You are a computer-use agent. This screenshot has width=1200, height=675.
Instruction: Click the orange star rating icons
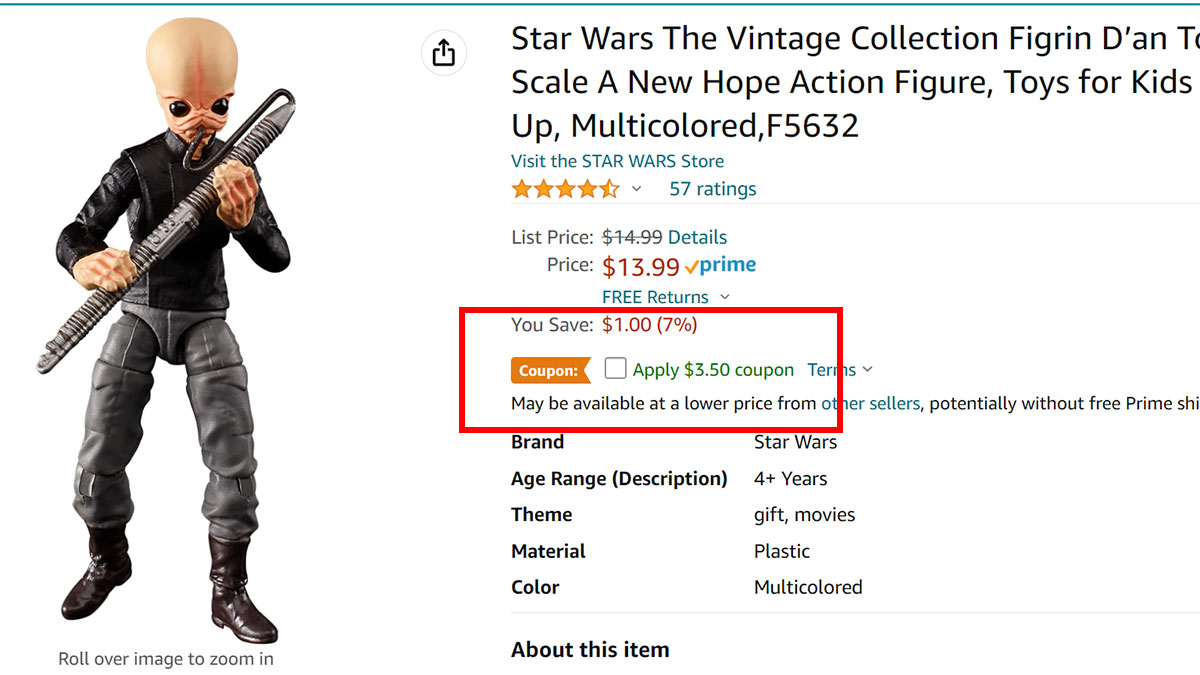click(565, 189)
